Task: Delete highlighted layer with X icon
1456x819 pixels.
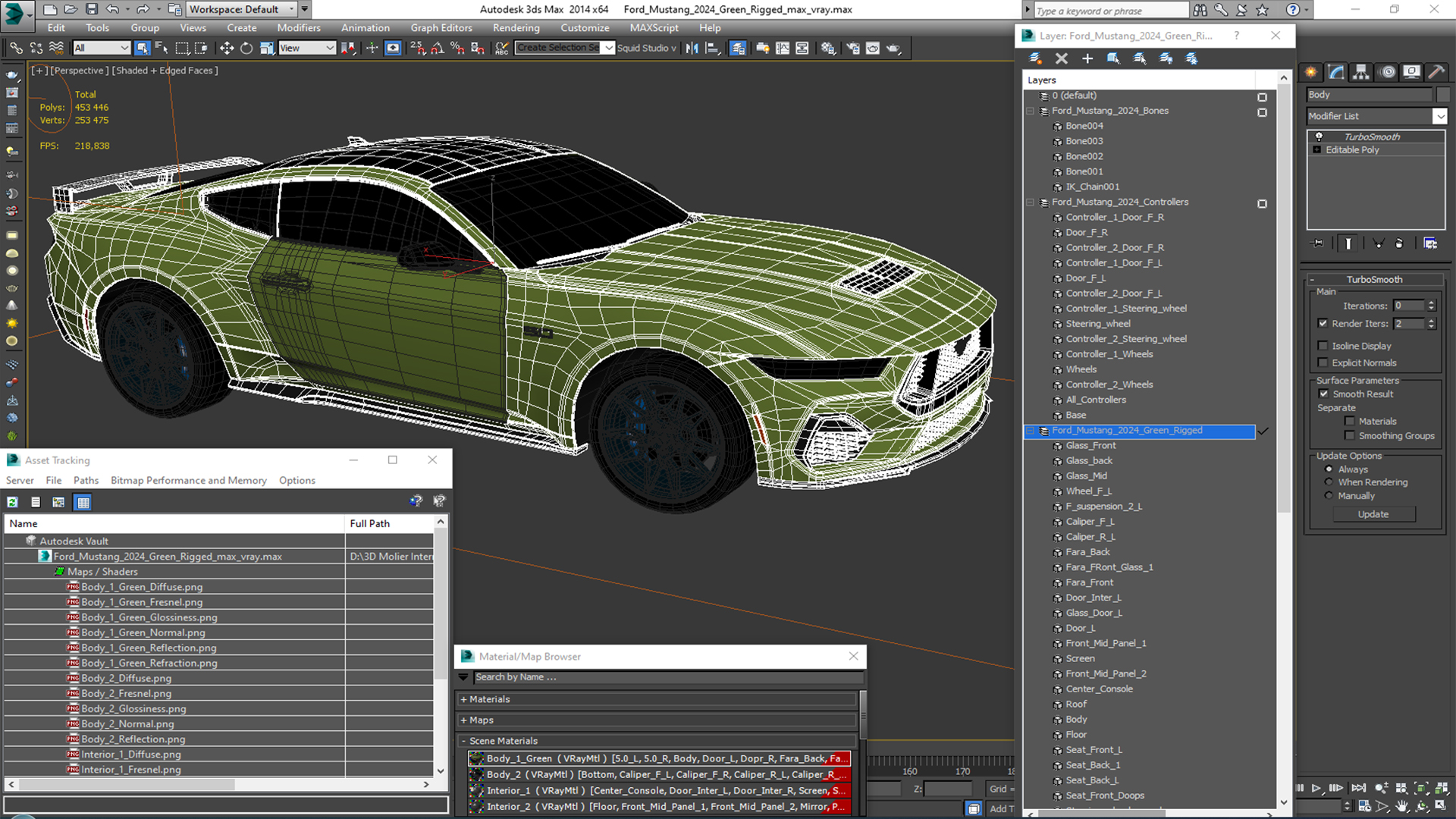Action: click(x=1062, y=58)
